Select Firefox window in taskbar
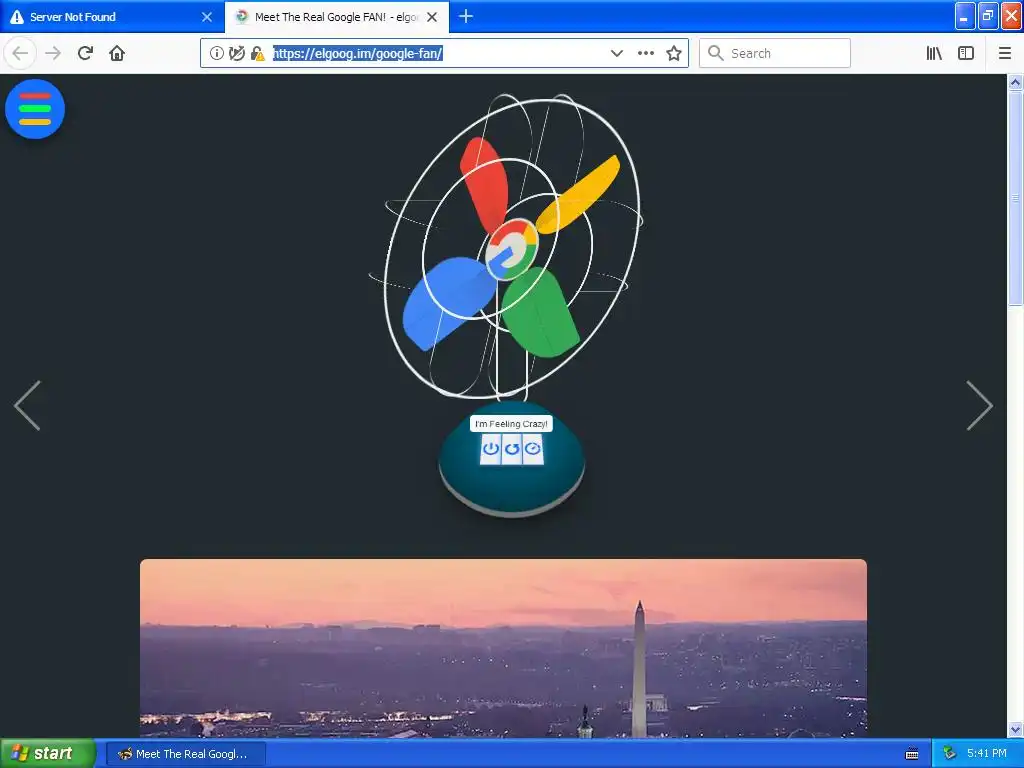The image size is (1024, 768). pos(185,754)
